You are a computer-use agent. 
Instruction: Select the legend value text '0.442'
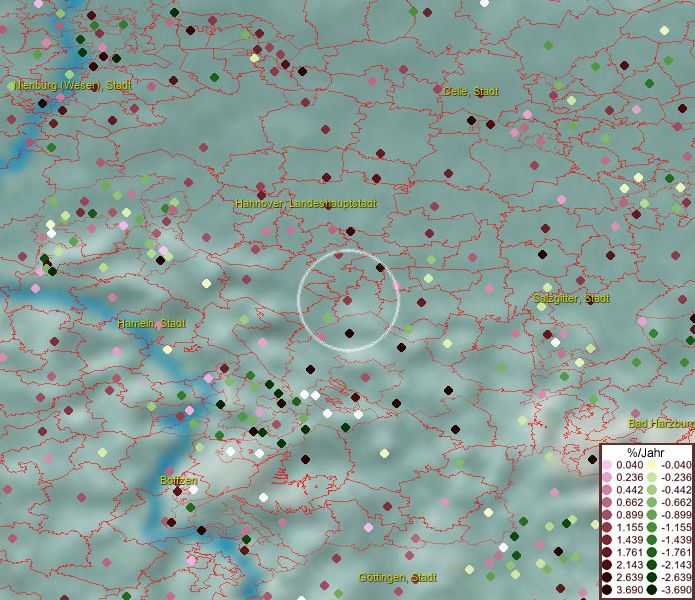pyautogui.click(x=629, y=490)
